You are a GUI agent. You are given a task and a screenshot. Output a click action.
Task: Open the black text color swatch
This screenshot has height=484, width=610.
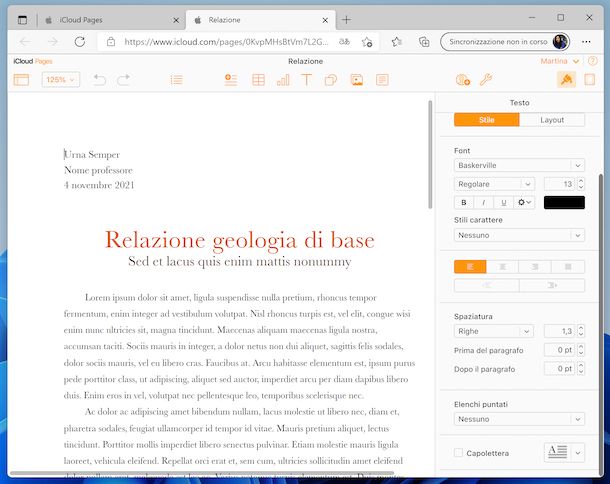pyautogui.click(x=564, y=202)
